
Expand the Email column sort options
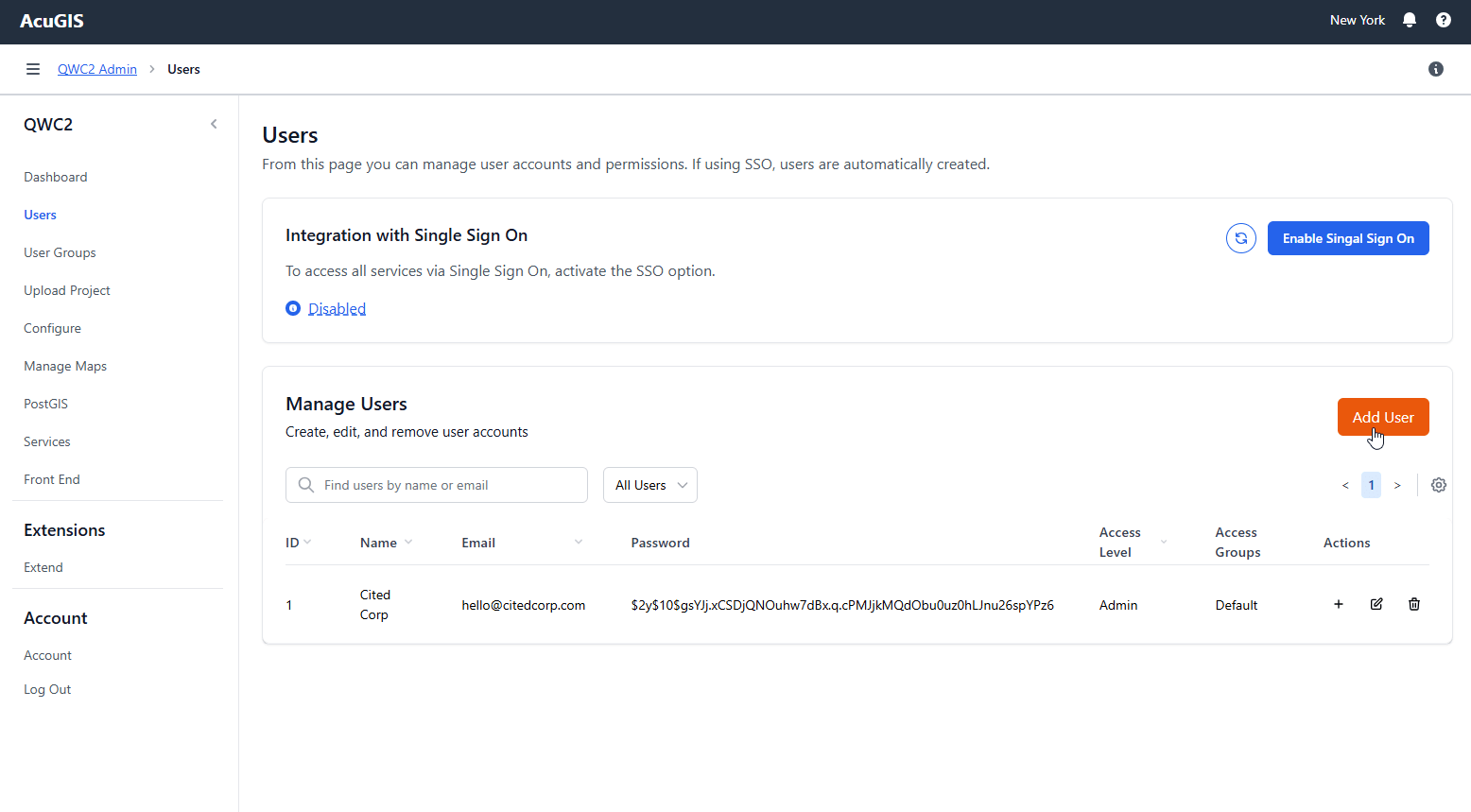[578, 543]
